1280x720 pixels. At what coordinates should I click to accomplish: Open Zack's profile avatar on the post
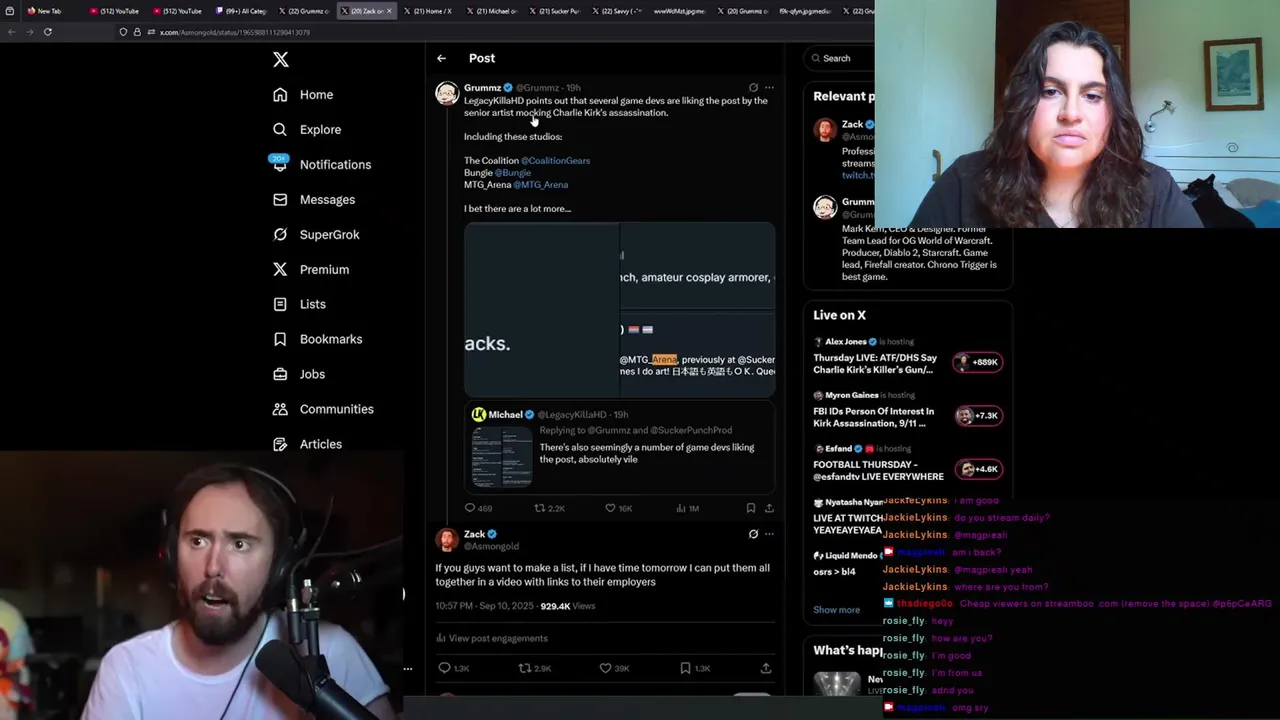(447, 540)
